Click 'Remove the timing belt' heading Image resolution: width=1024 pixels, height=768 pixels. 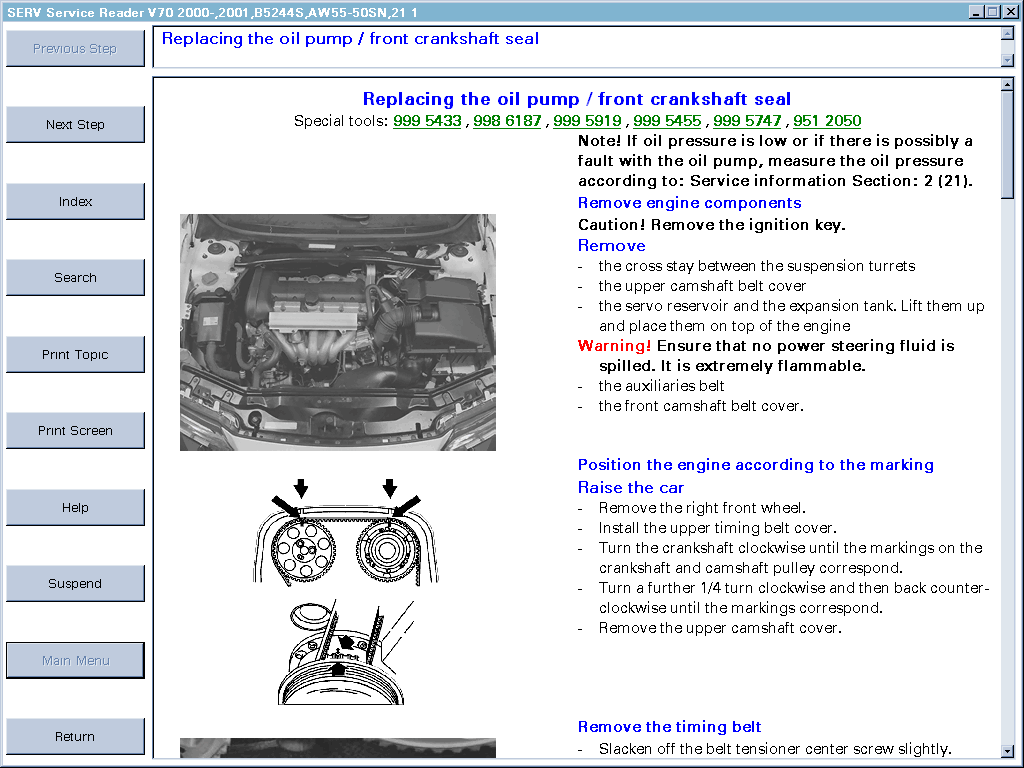coord(669,727)
